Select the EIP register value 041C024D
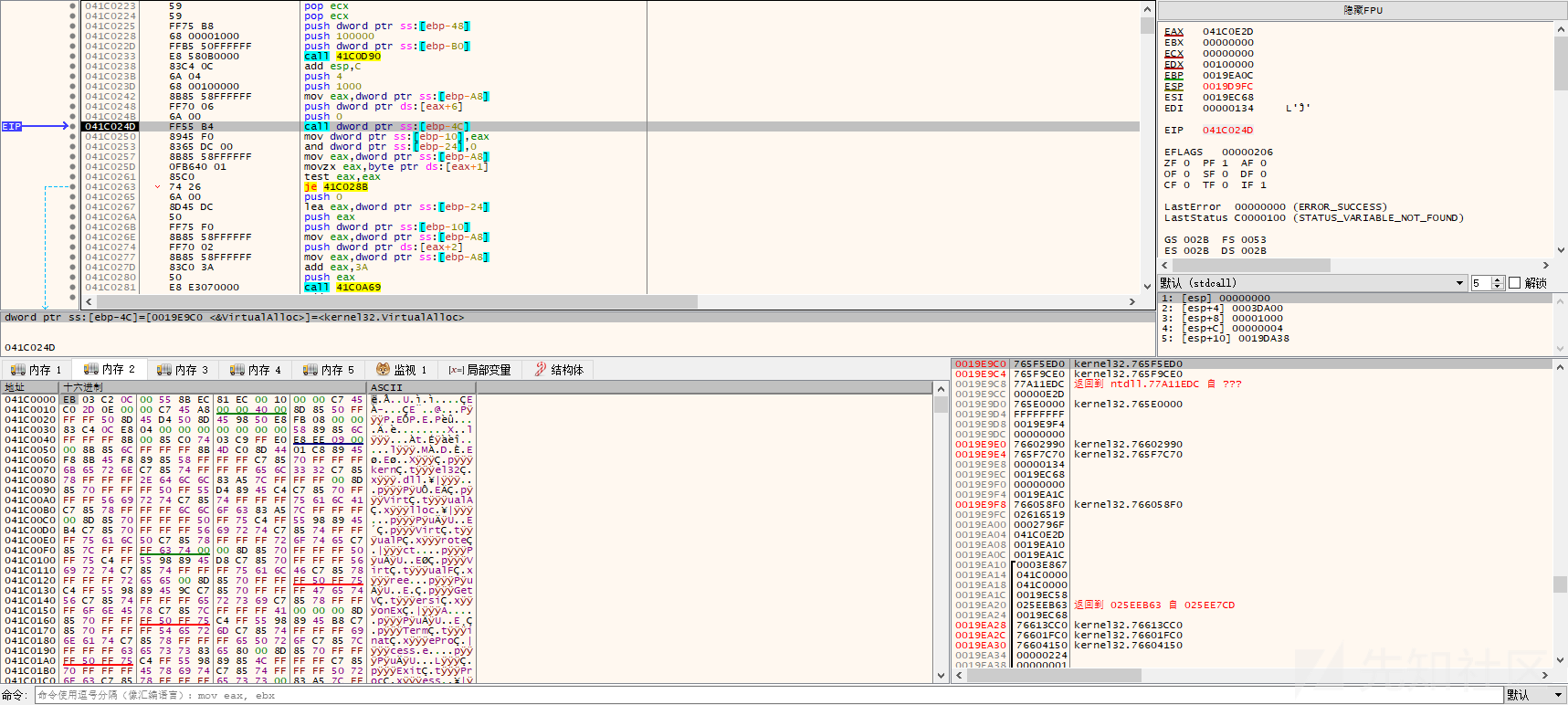This screenshot has height=705, width=1568. tap(1227, 130)
